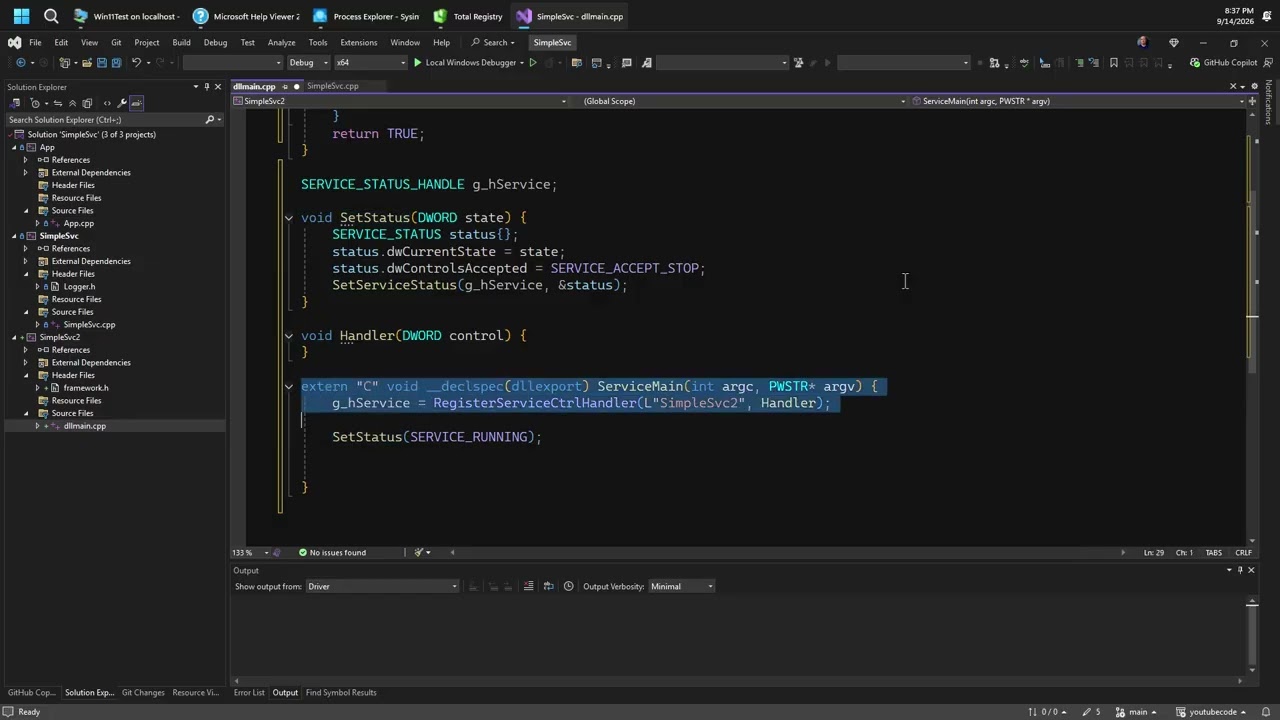Viewport: 1280px width, 720px height.
Task: Open the SimpleSvc2 project scope dropdown
Action: (400, 101)
